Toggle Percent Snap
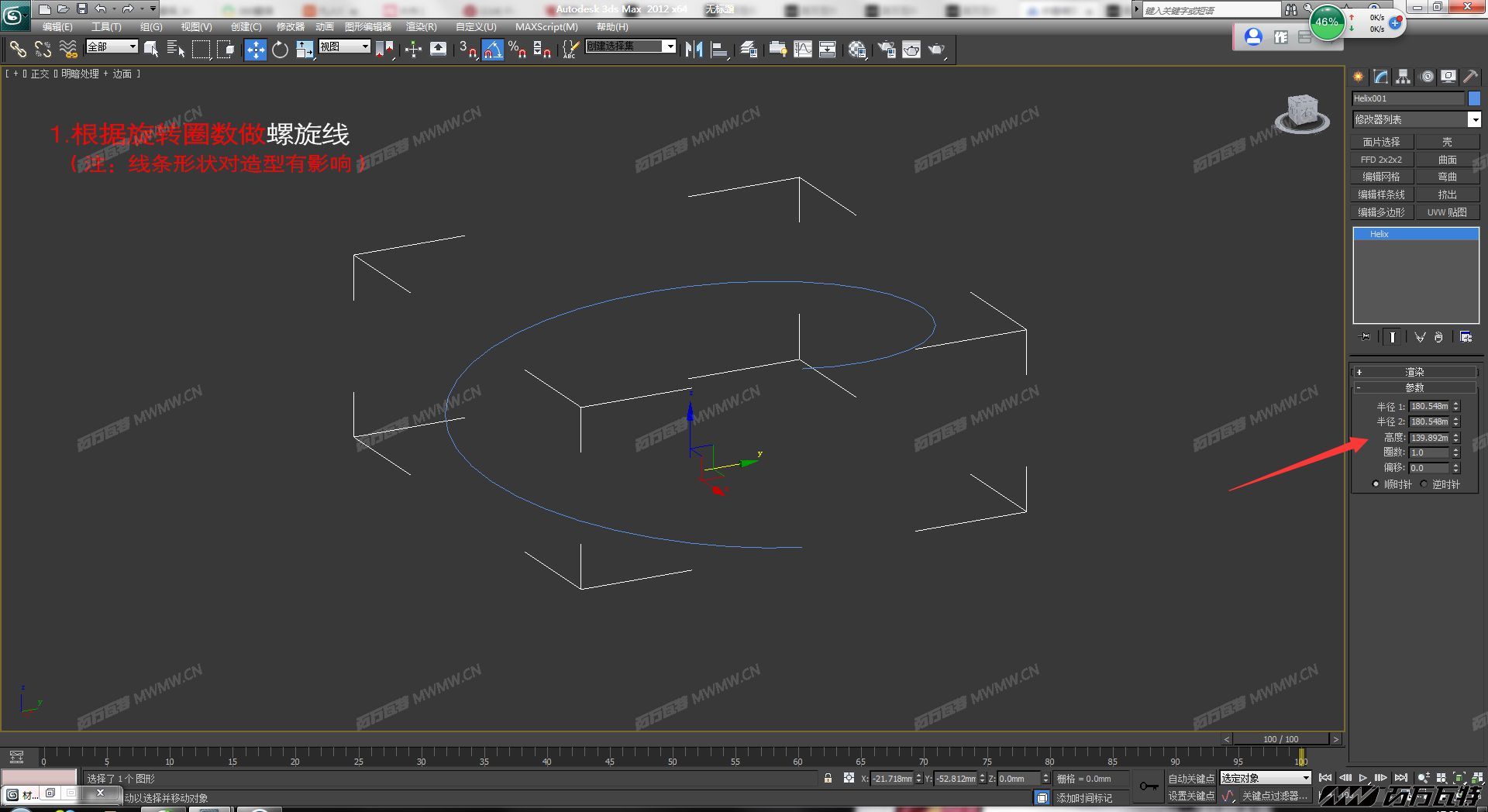Screen dimensions: 1488x812 point(517,50)
